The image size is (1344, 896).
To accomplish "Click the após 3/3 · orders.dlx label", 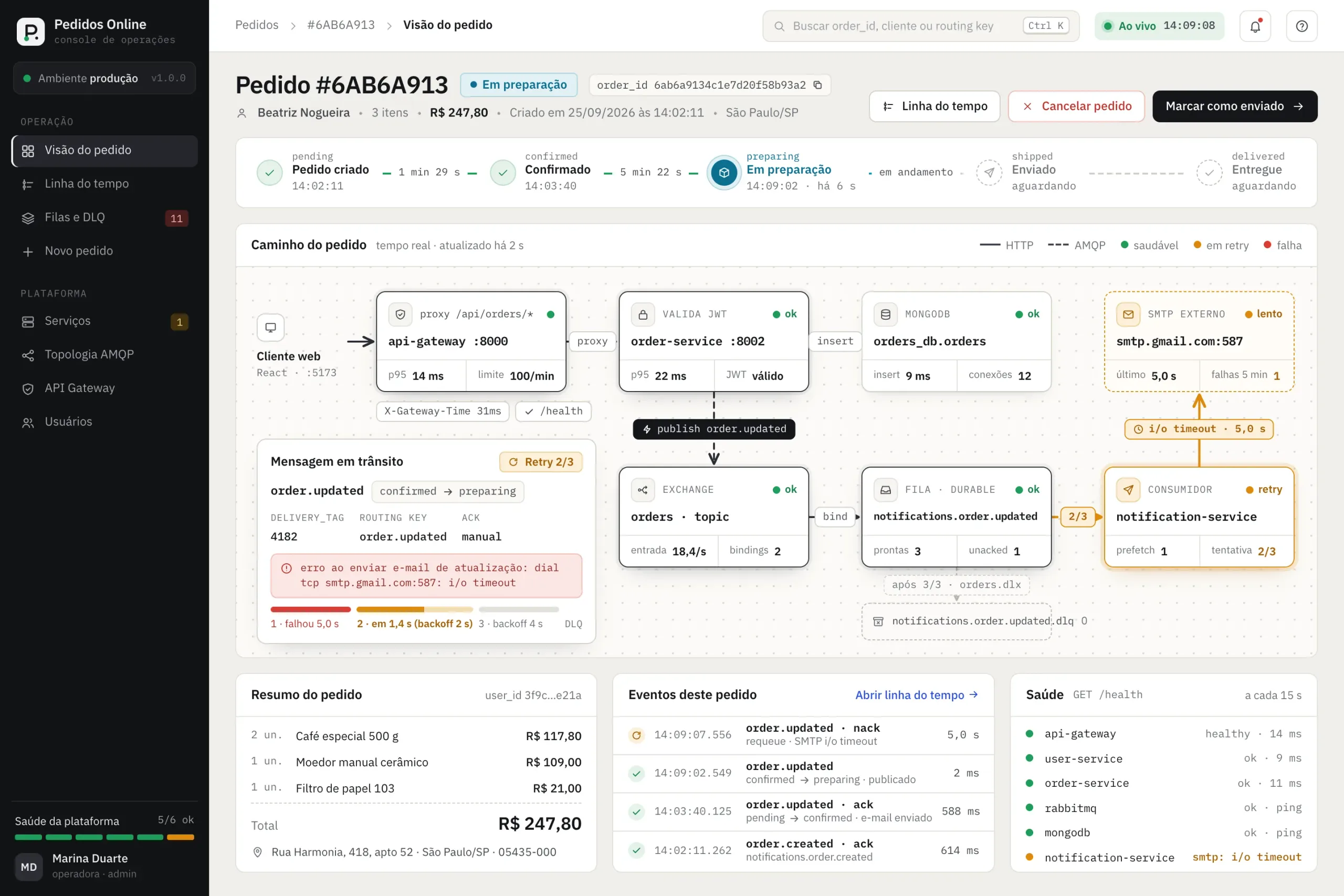I will coord(956,585).
